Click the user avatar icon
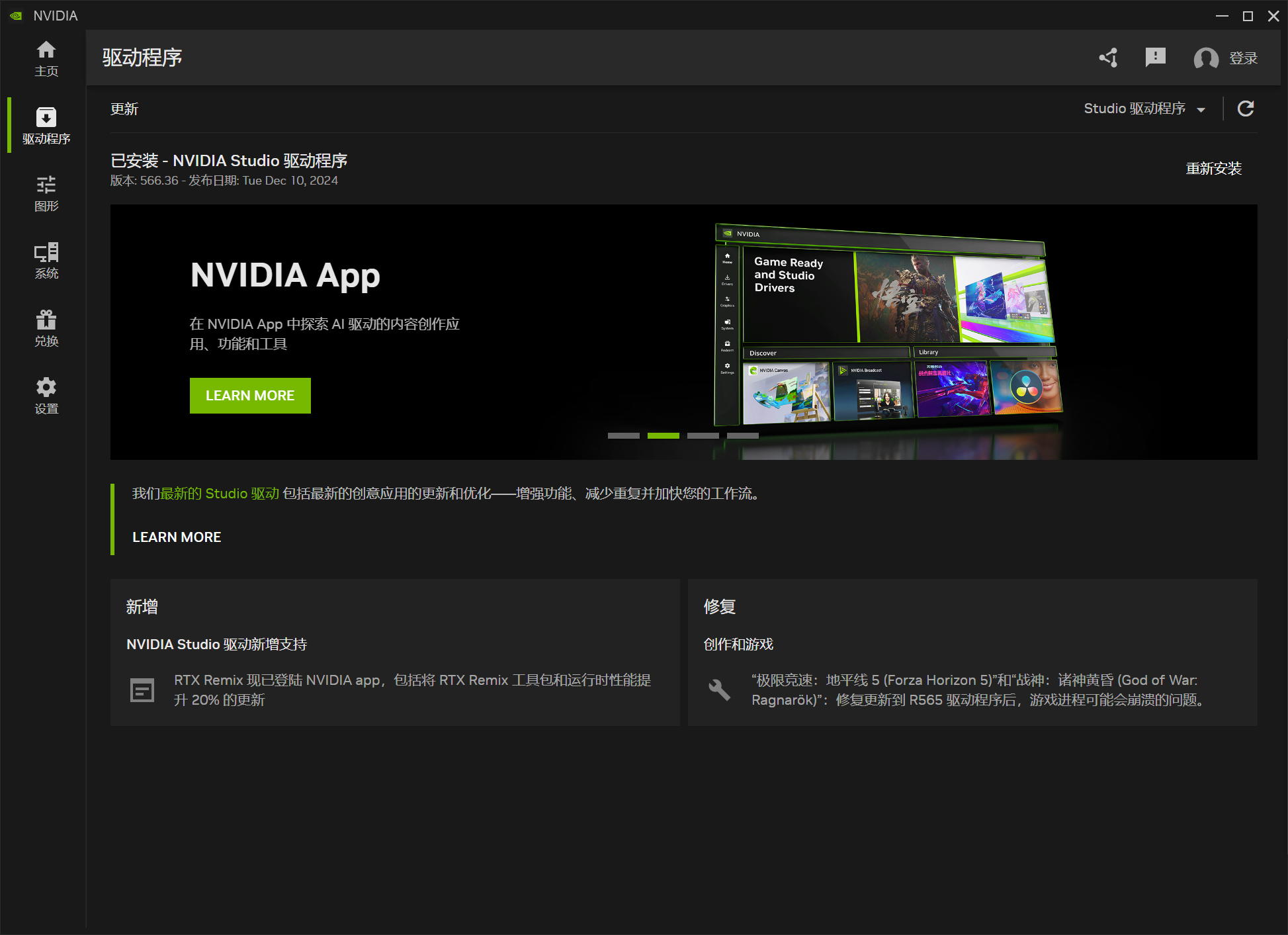The image size is (1288, 935). coord(1205,58)
